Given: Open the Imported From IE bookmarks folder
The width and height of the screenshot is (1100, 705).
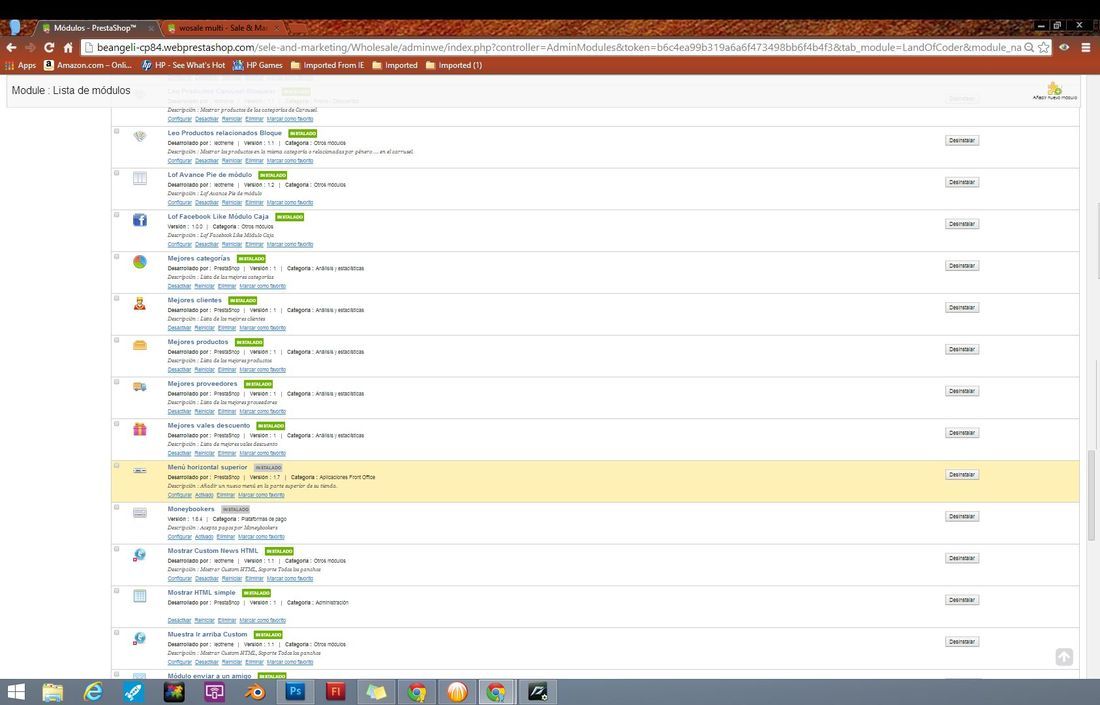Looking at the screenshot, I should click(x=327, y=65).
